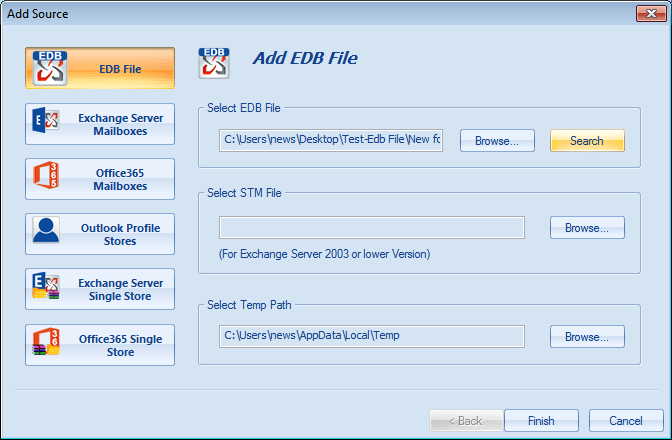Click the 'Select EDB File' group label
Viewport: 672px width, 440px height.
click(x=243, y=108)
